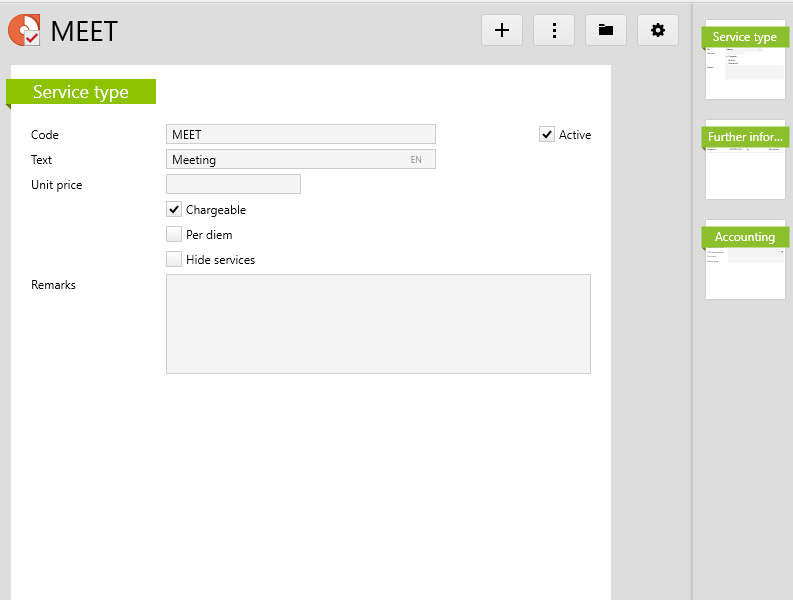Viewport: 793px width, 600px height.
Task: Click in the Code input field
Action: click(x=300, y=134)
